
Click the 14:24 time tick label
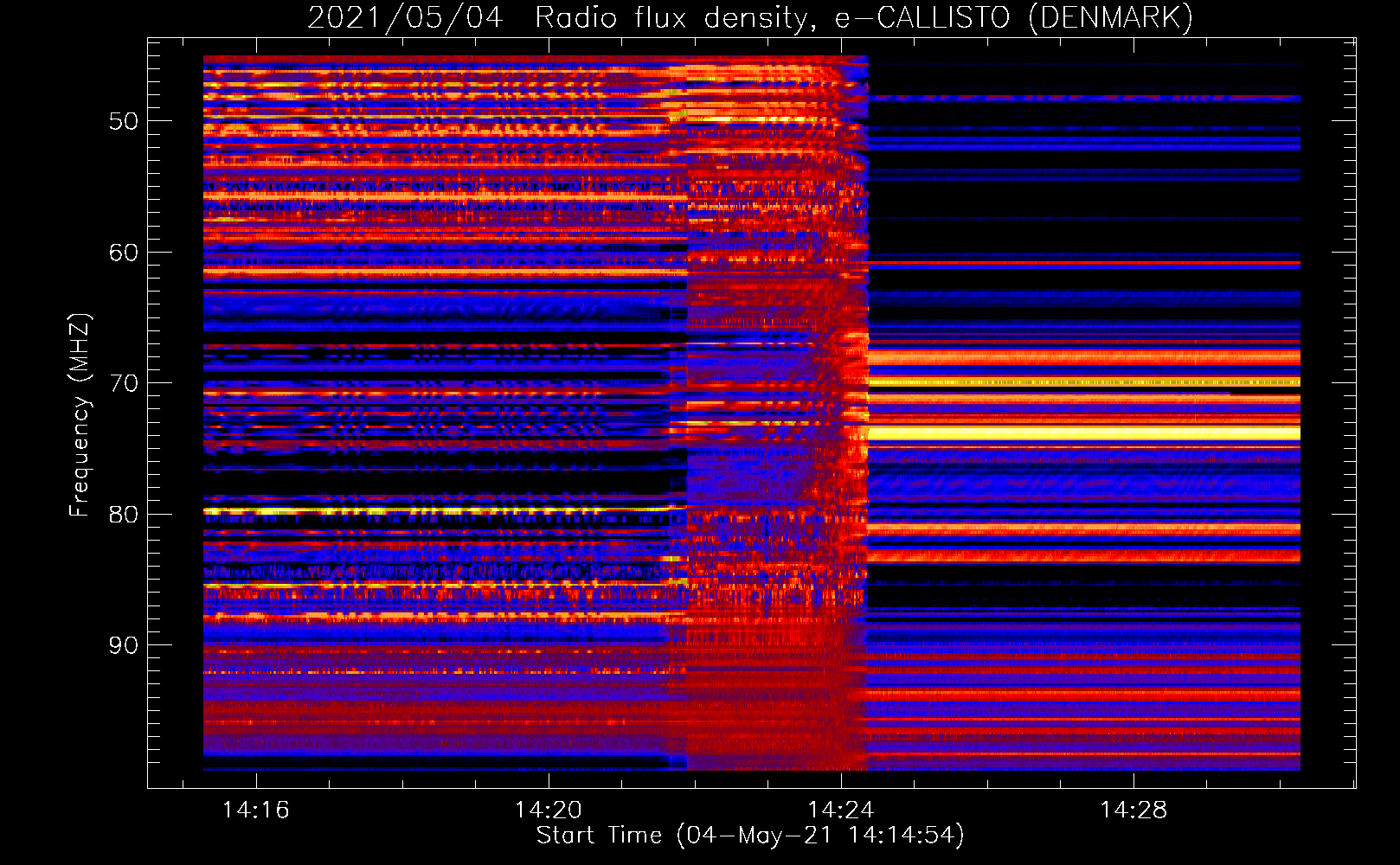click(841, 810)
